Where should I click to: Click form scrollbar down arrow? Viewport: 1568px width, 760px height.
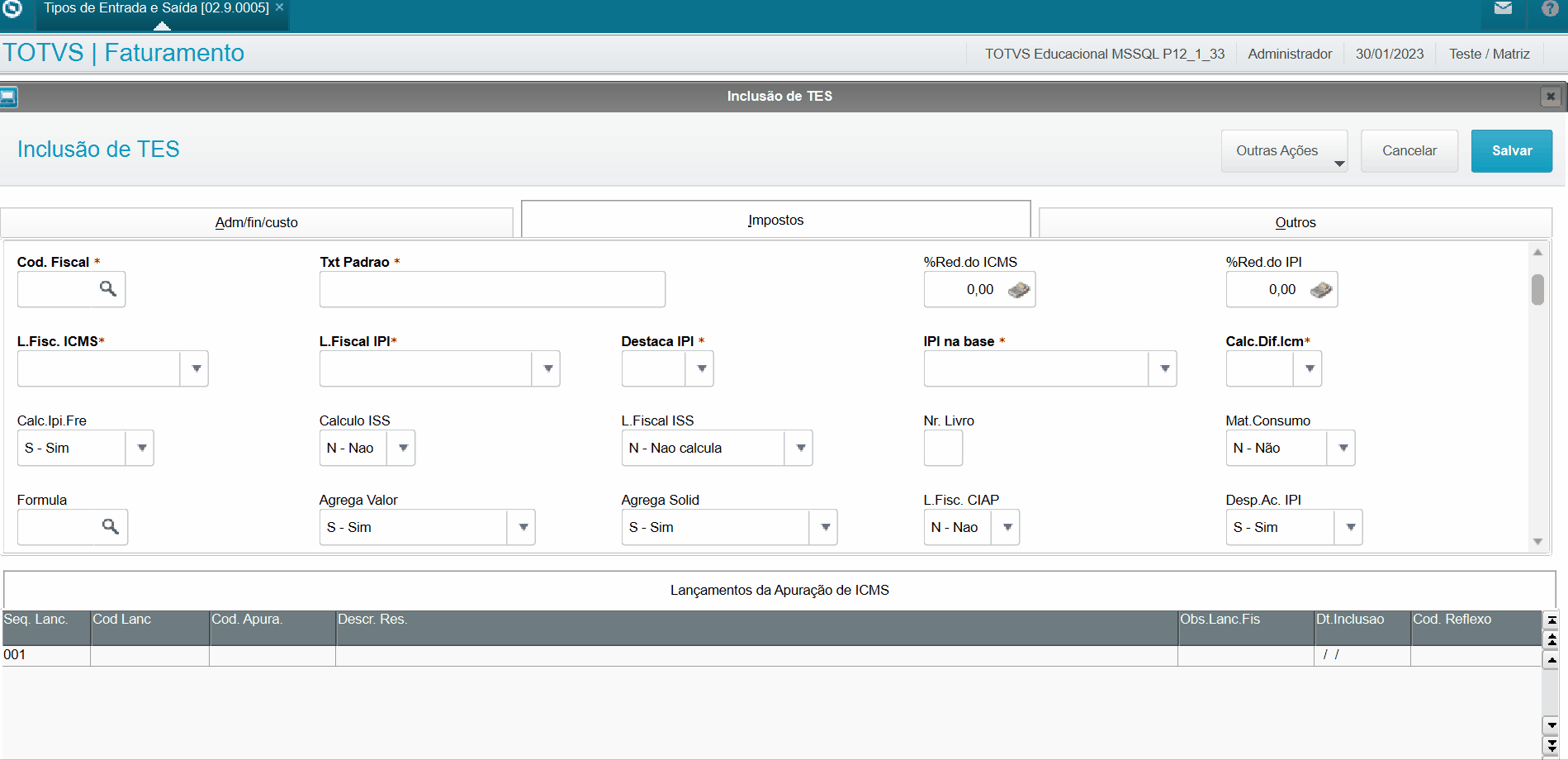click(1537, 542)
